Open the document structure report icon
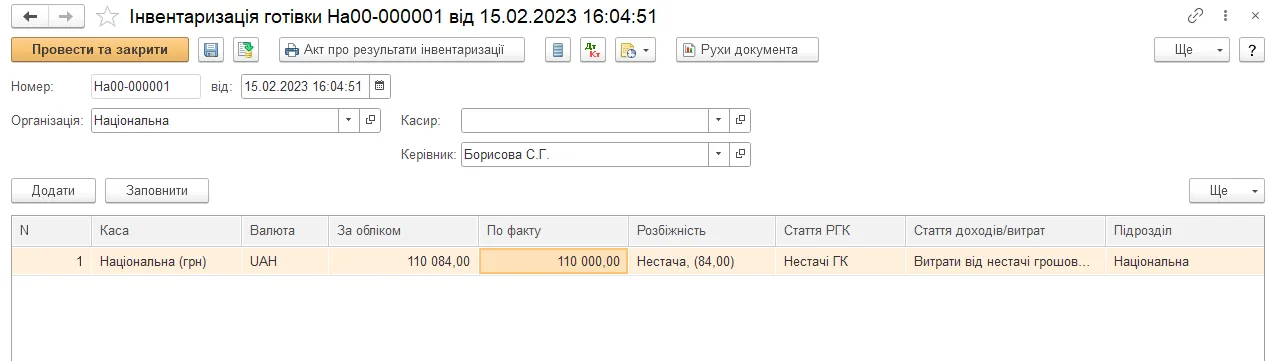 click(559, 50)
